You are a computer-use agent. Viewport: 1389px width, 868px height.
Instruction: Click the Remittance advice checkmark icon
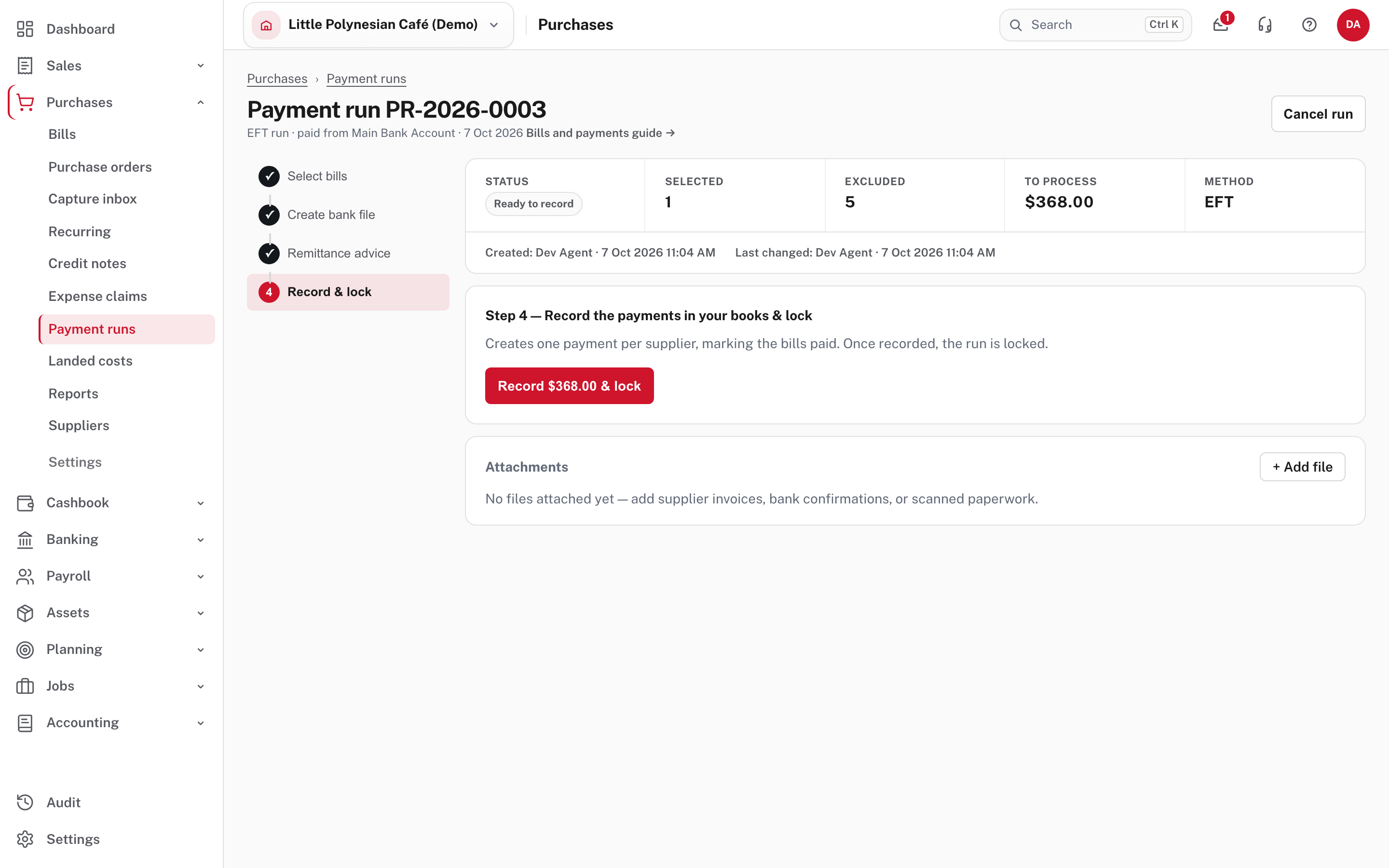(269, 253)
